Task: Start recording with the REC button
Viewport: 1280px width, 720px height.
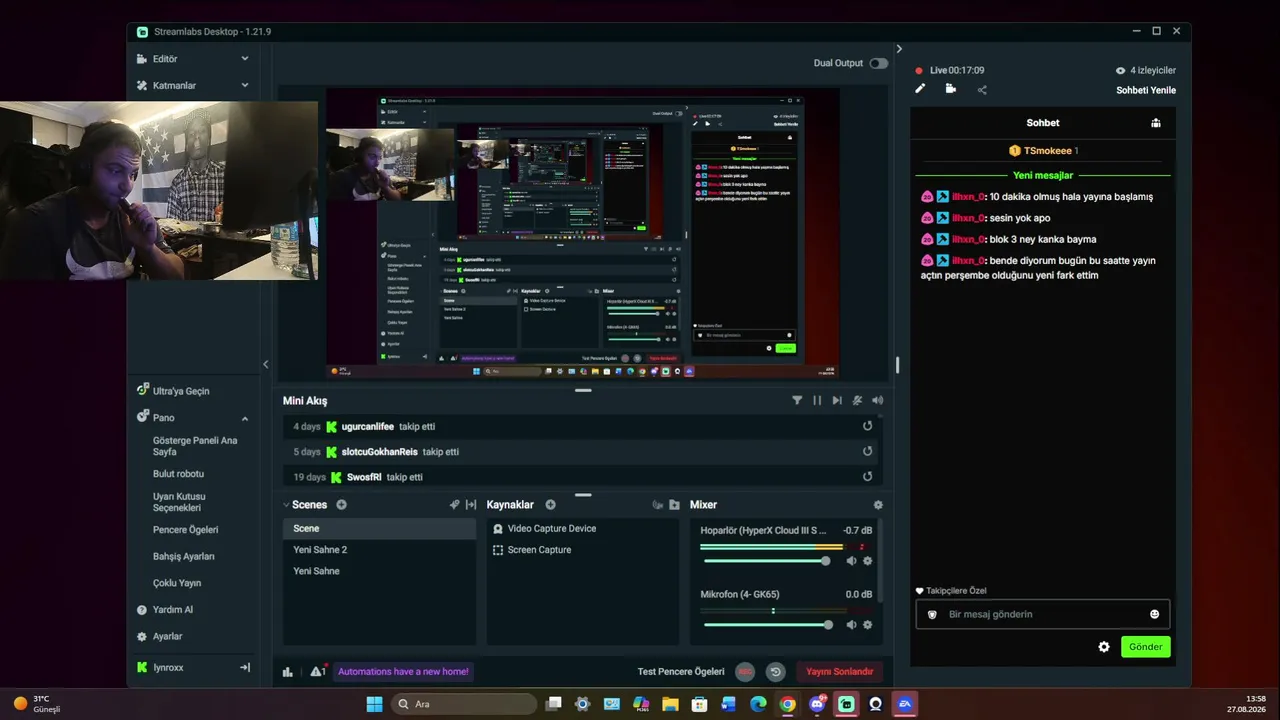Action: [745, 672]
